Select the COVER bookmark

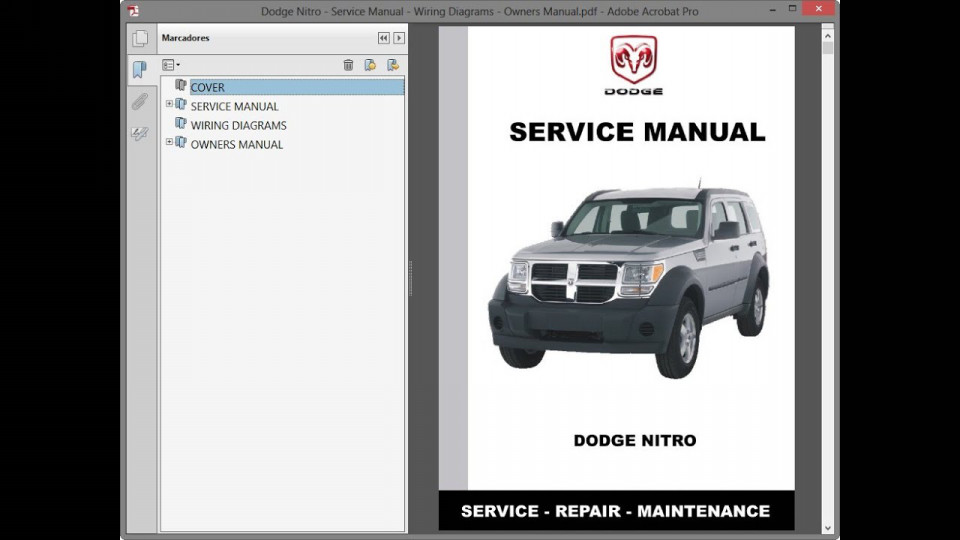(x=208, y=87)
